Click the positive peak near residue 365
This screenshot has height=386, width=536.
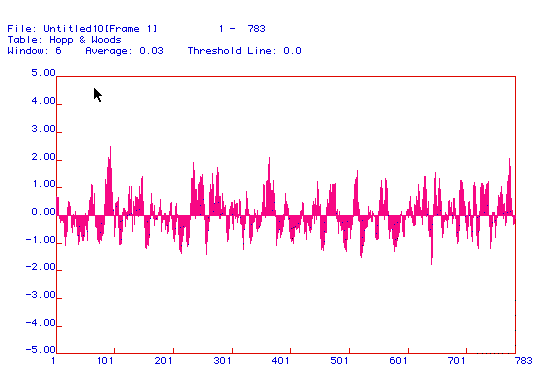pyautogui.click(x=269, y=185)
